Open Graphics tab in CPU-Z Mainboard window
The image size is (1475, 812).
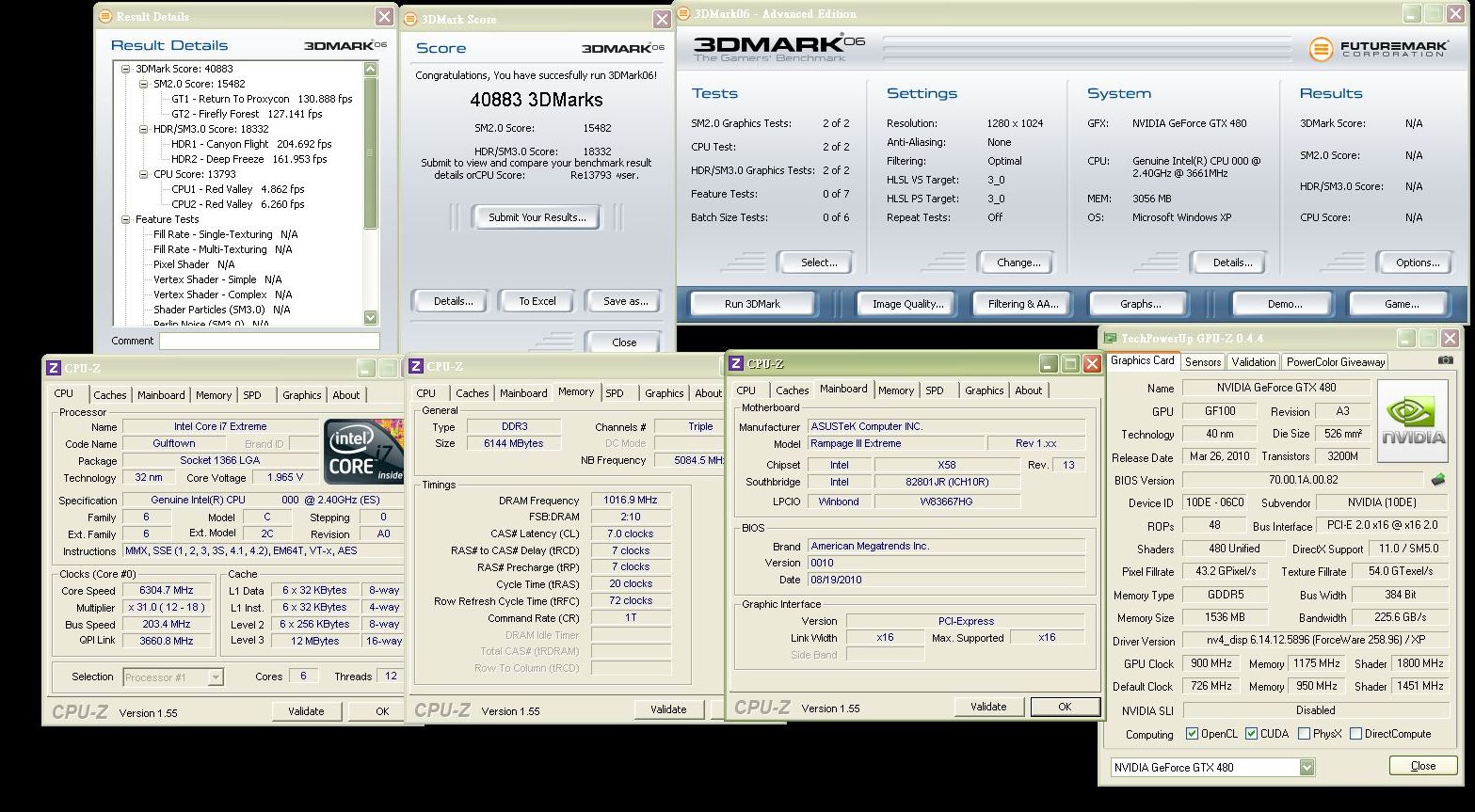click(x=985, y=390)
